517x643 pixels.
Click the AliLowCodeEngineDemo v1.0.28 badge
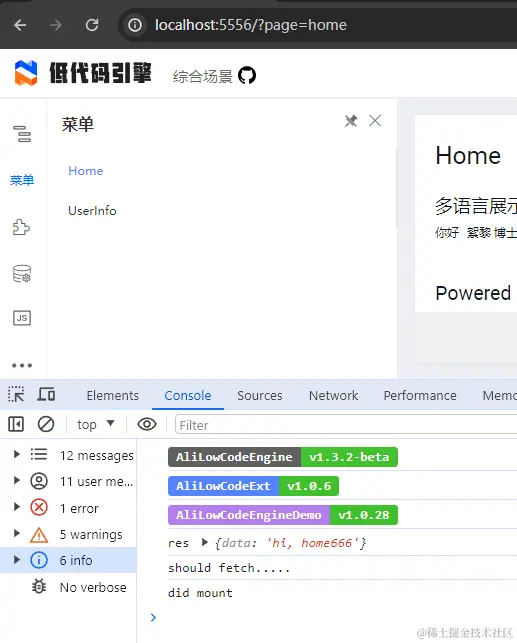pyautogui.click(x=283, y=515)
